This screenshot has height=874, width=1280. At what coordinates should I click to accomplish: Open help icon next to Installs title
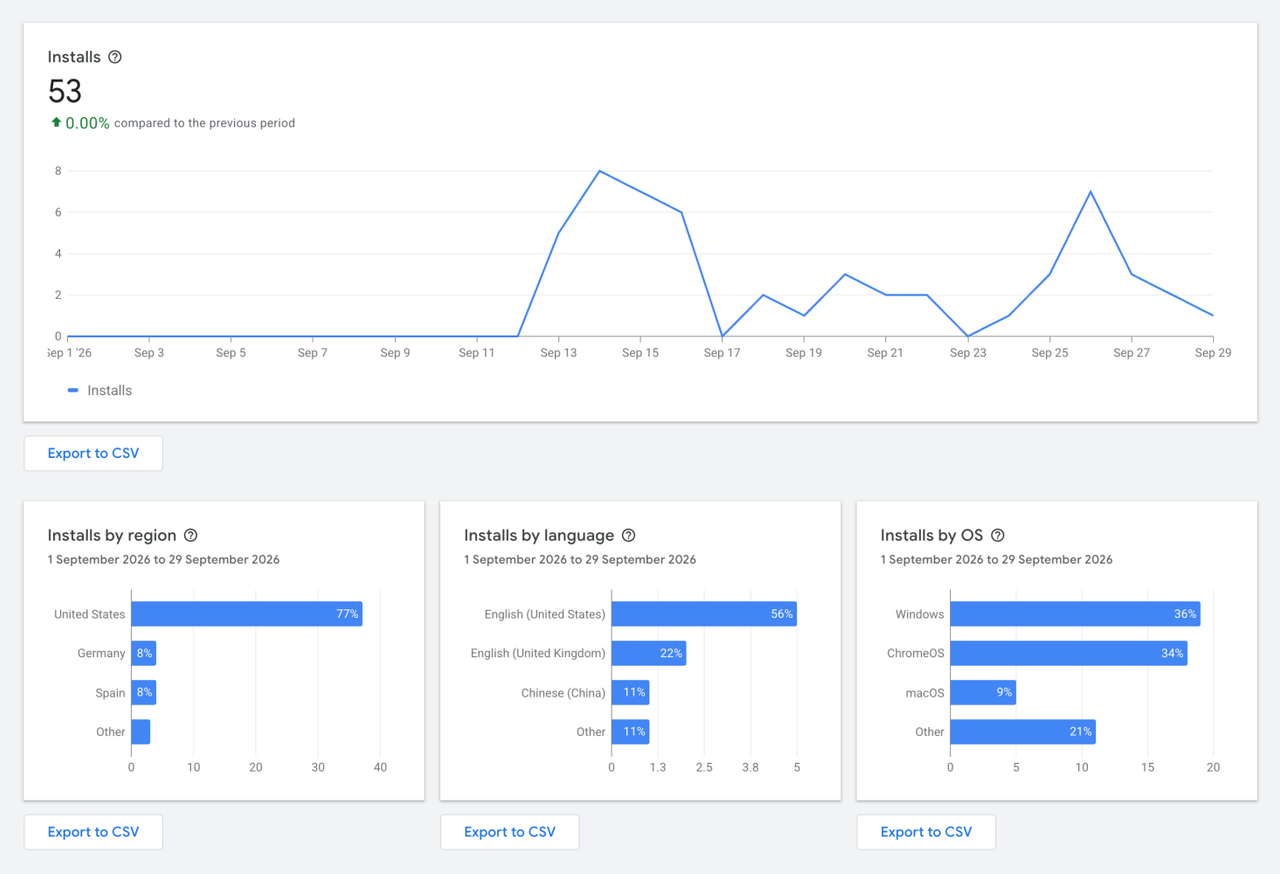(115, 57)
